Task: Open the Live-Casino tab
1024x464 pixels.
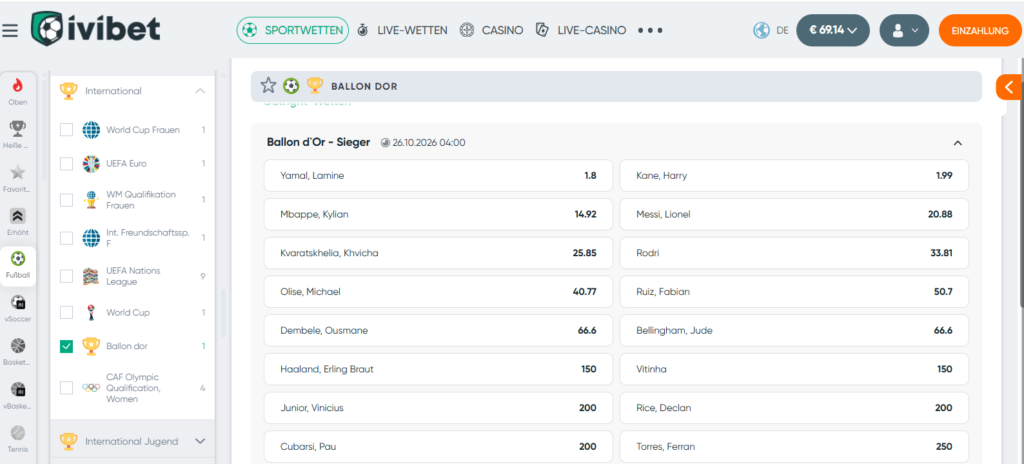Action: click(581, 30)
